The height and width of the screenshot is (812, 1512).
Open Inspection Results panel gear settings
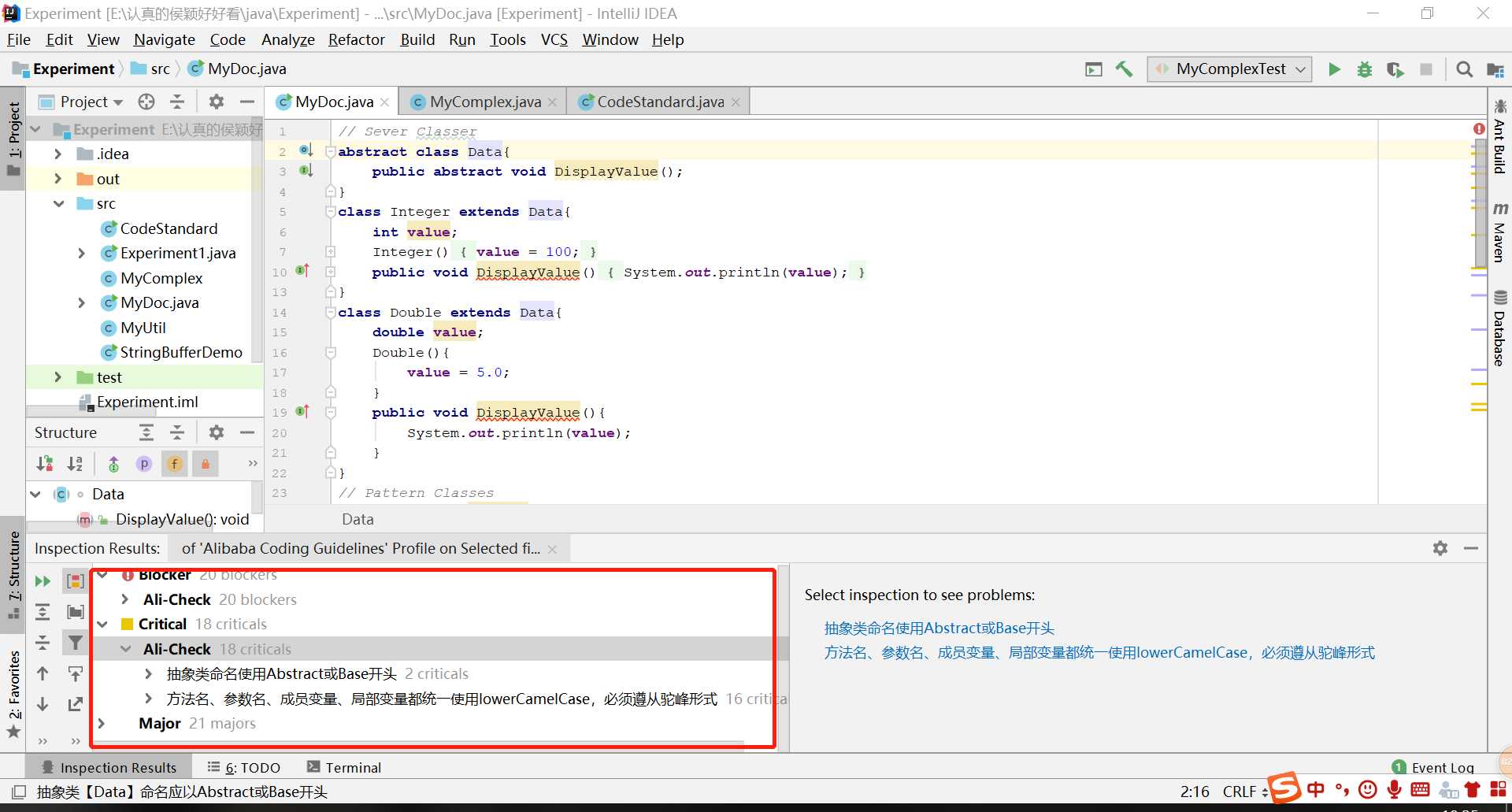1440,548
